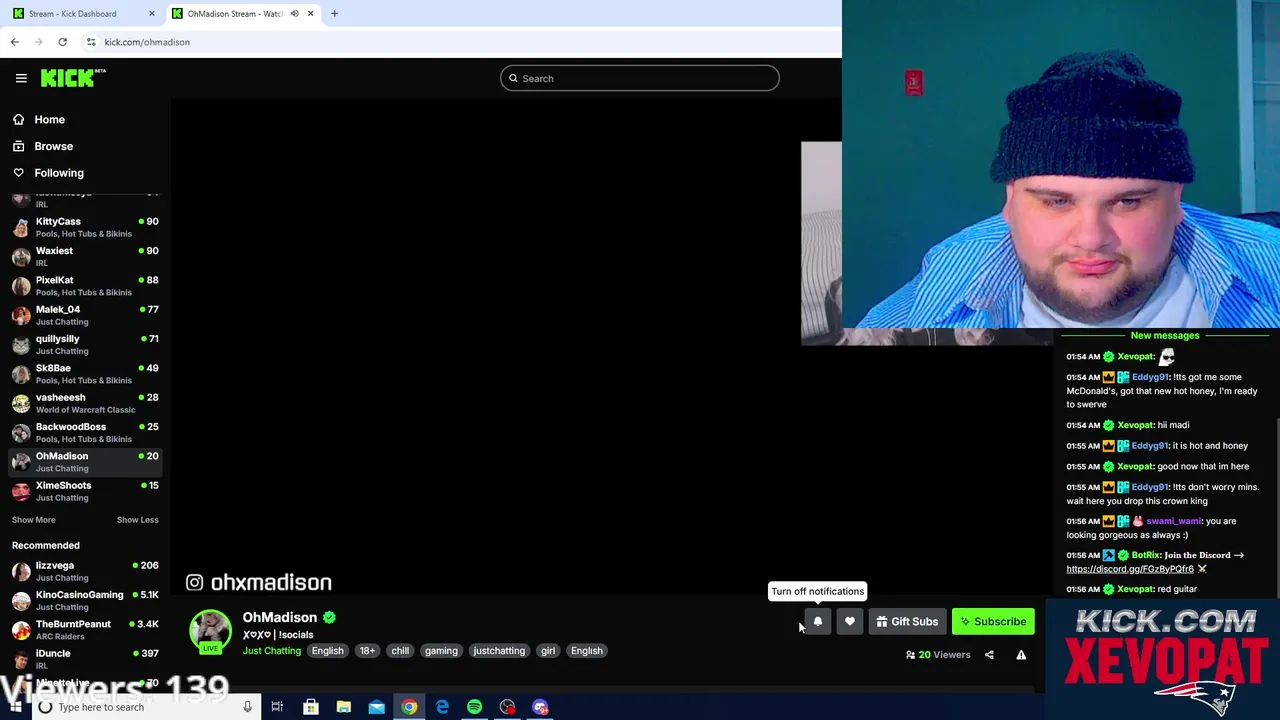The height and width of the screenshot is (720, 1280).
Task: Open Sk8Bae channel from sidebar
Action: tap(85, 374)
